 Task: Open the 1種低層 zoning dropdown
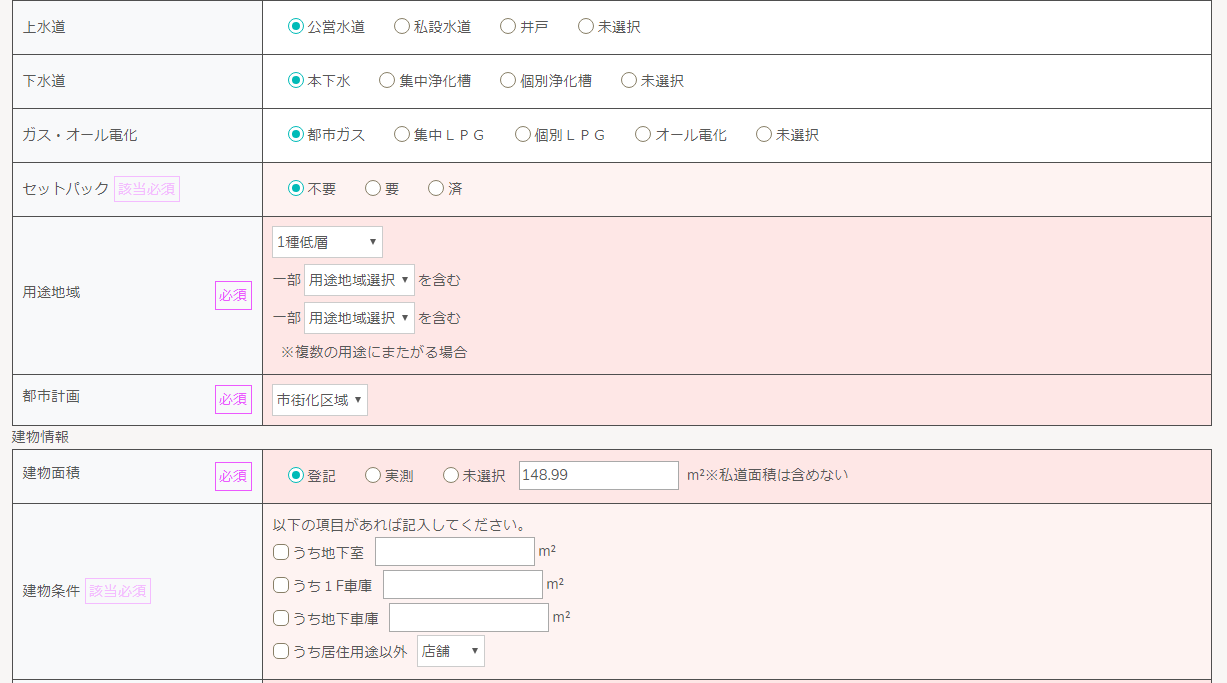pos(327,242)
